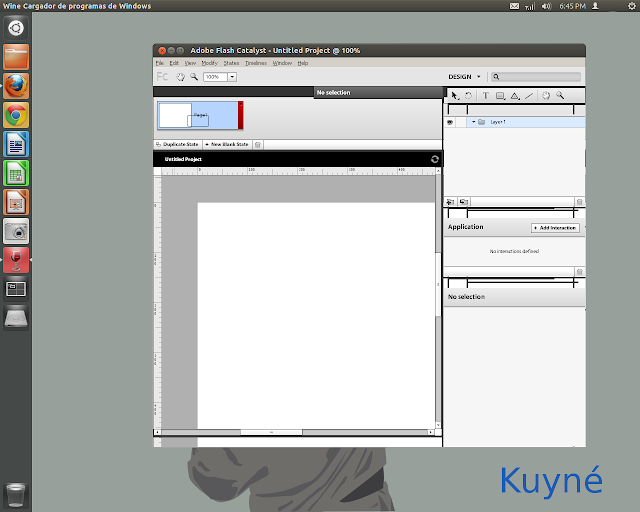
Task: Click the Hand tool beside the FC logo
Action: [x=180, y=77]
